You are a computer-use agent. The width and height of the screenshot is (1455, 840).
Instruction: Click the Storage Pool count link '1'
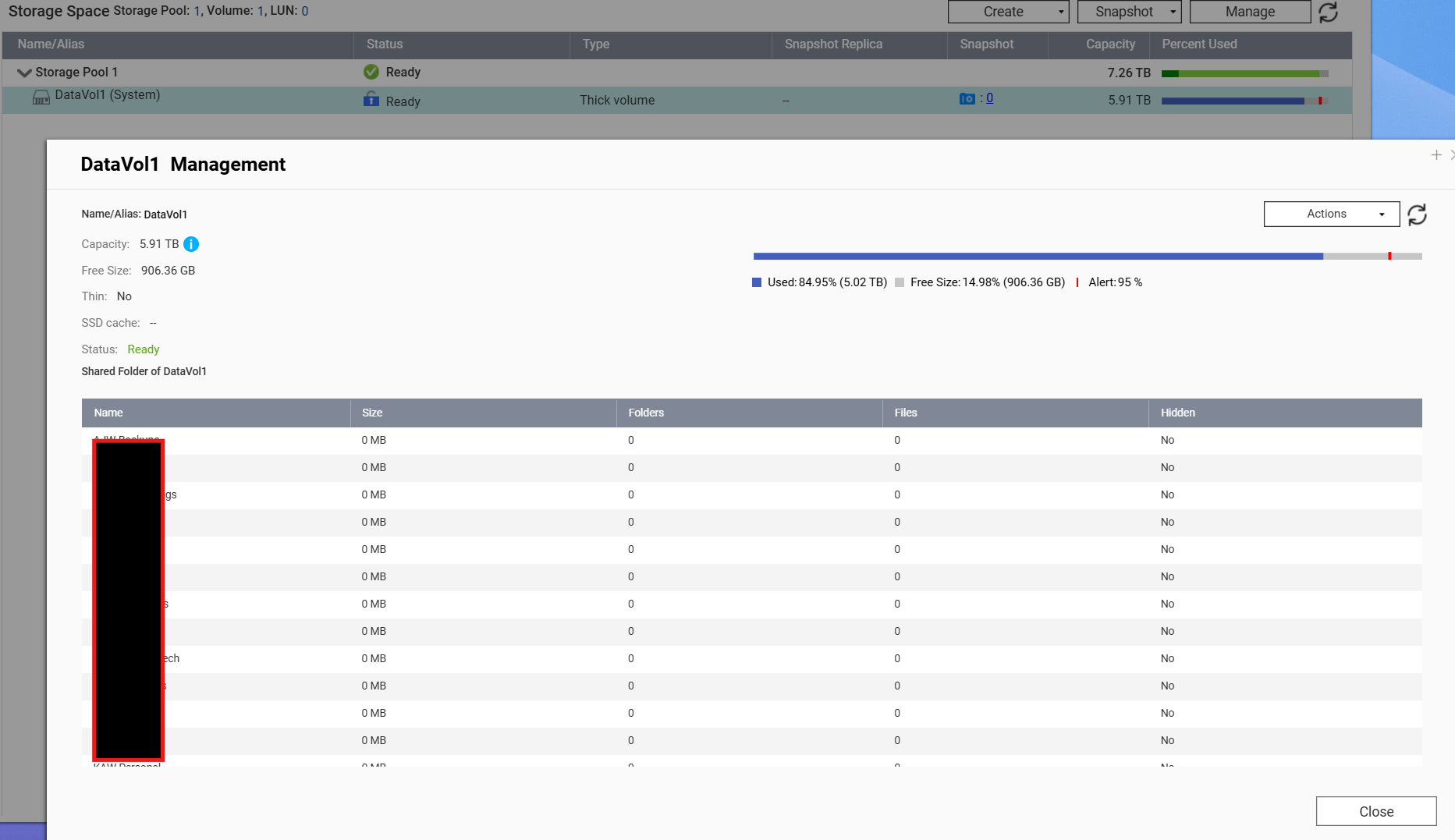(x=197, y=11)
